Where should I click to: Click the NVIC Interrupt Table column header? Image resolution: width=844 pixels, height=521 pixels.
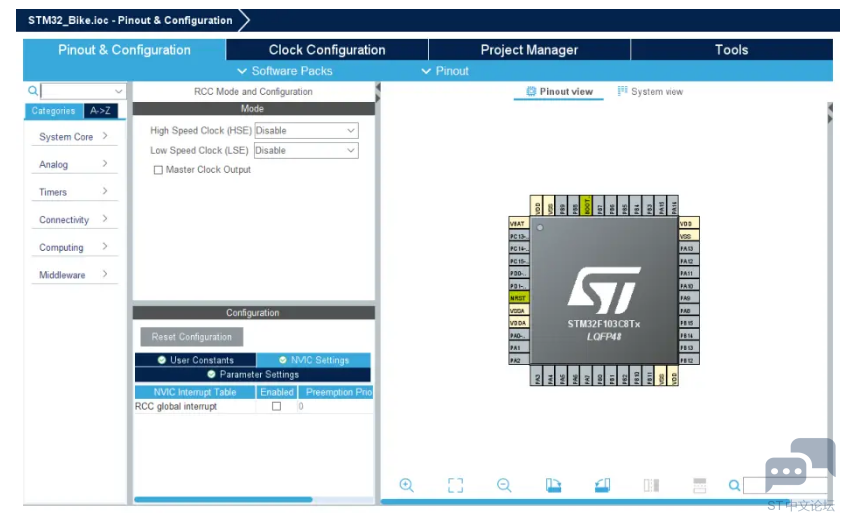[195, 392]
